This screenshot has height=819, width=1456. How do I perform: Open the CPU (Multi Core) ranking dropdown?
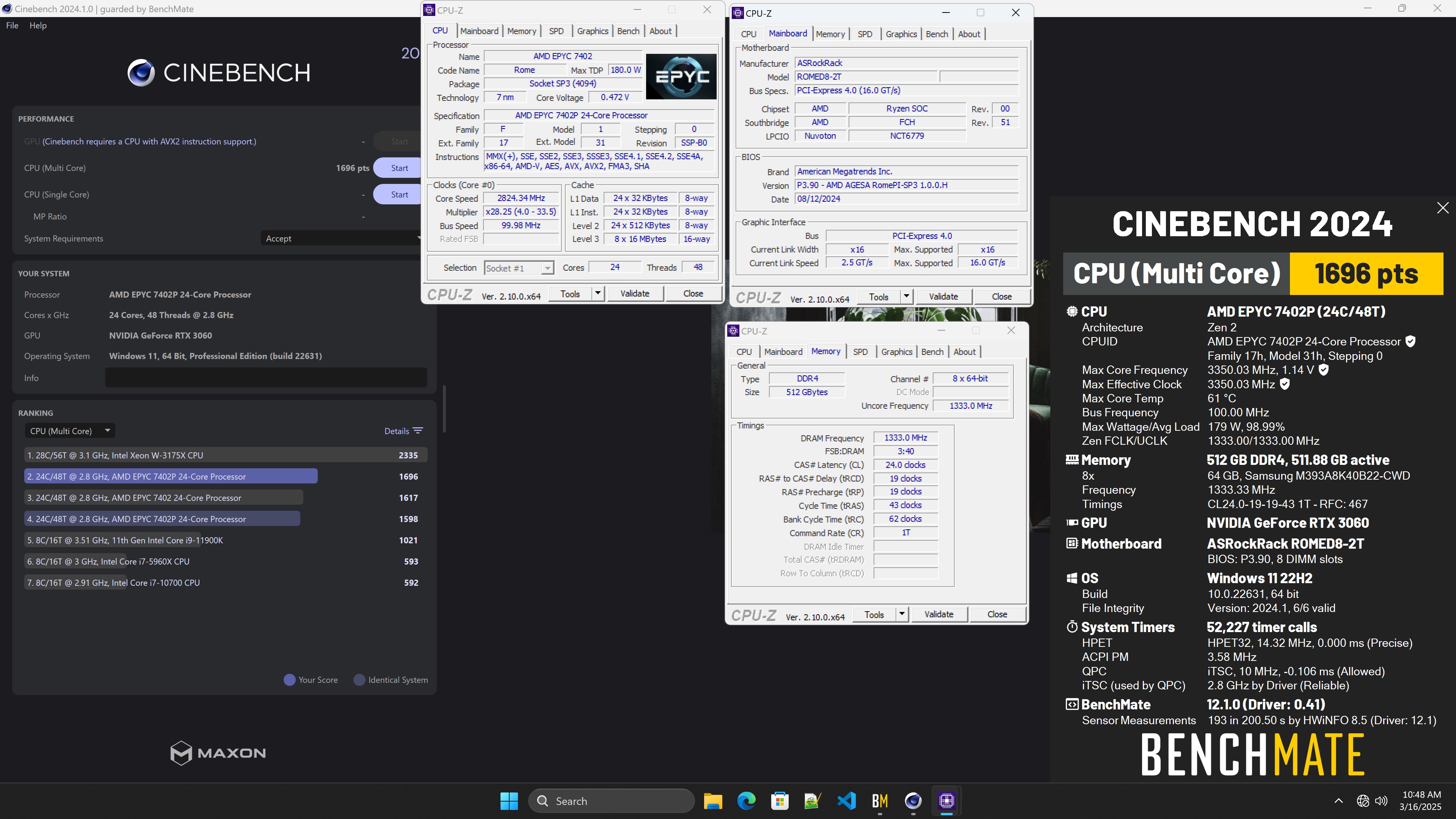tap(69, 431)
